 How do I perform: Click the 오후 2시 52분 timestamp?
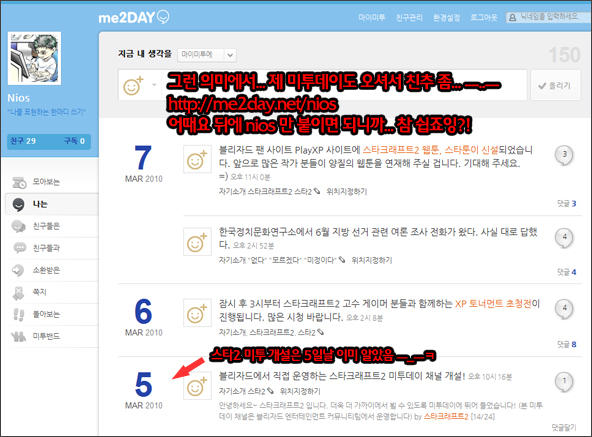[x=253, y=246]
